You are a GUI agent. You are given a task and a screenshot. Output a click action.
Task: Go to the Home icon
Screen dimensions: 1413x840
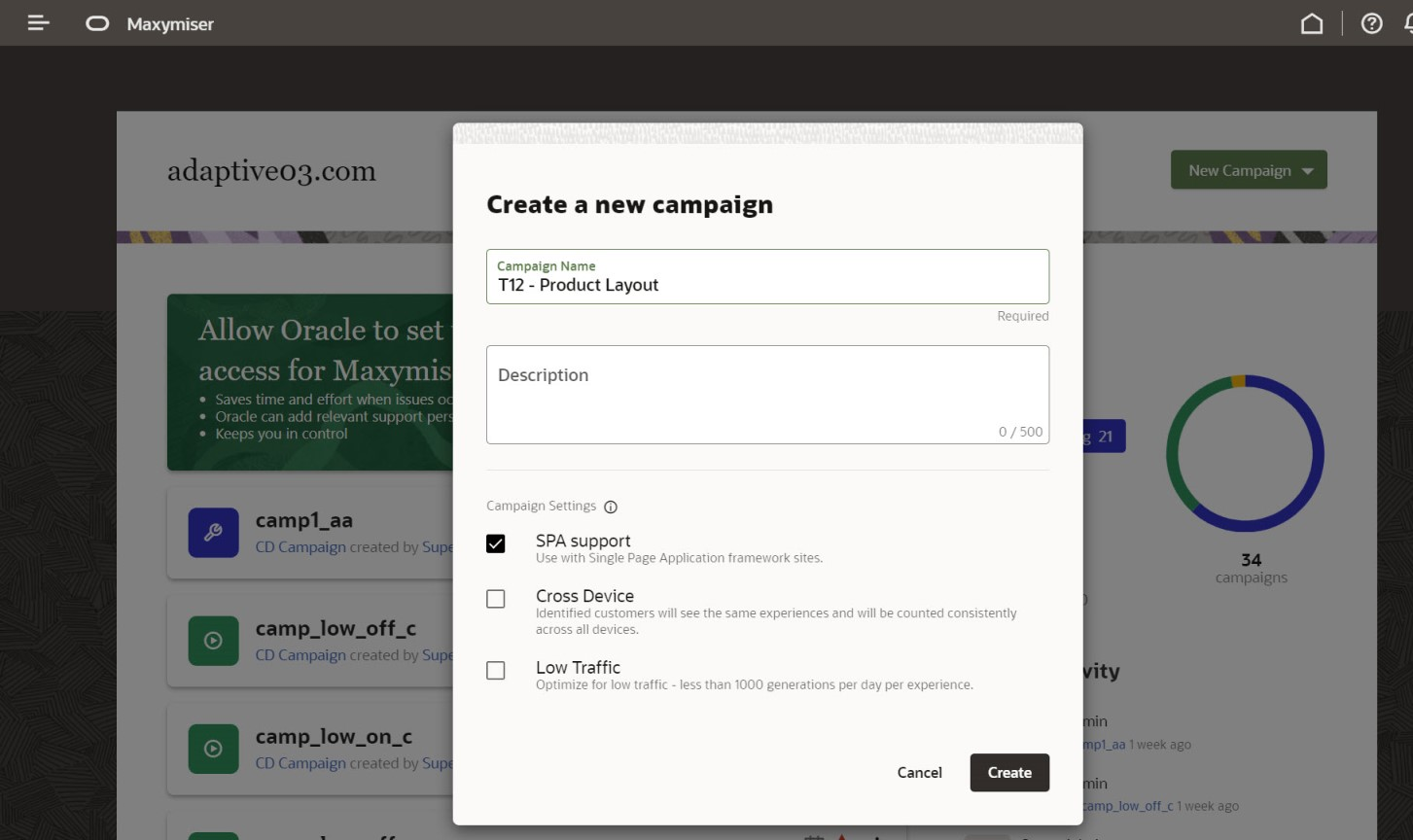coord(1312,23)
